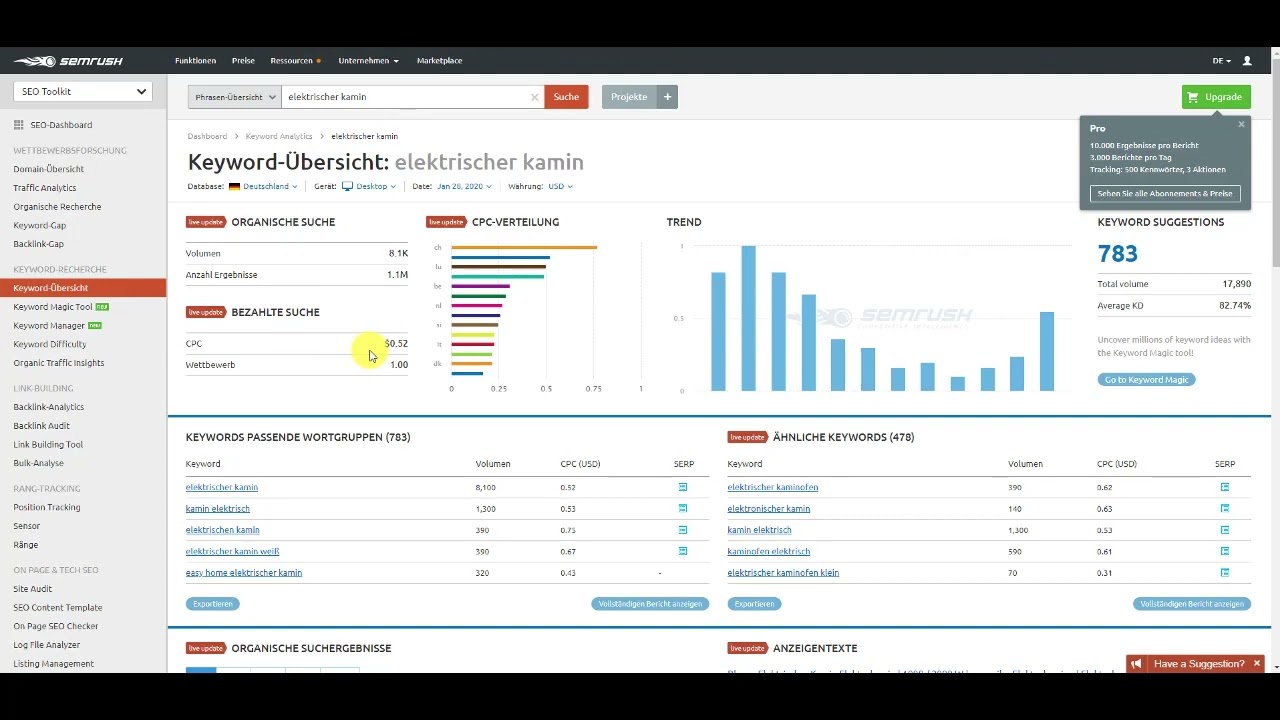Expand the Unternehmen menu
The height and width of the screenshot is (720, 1280).
click(368, 61)
